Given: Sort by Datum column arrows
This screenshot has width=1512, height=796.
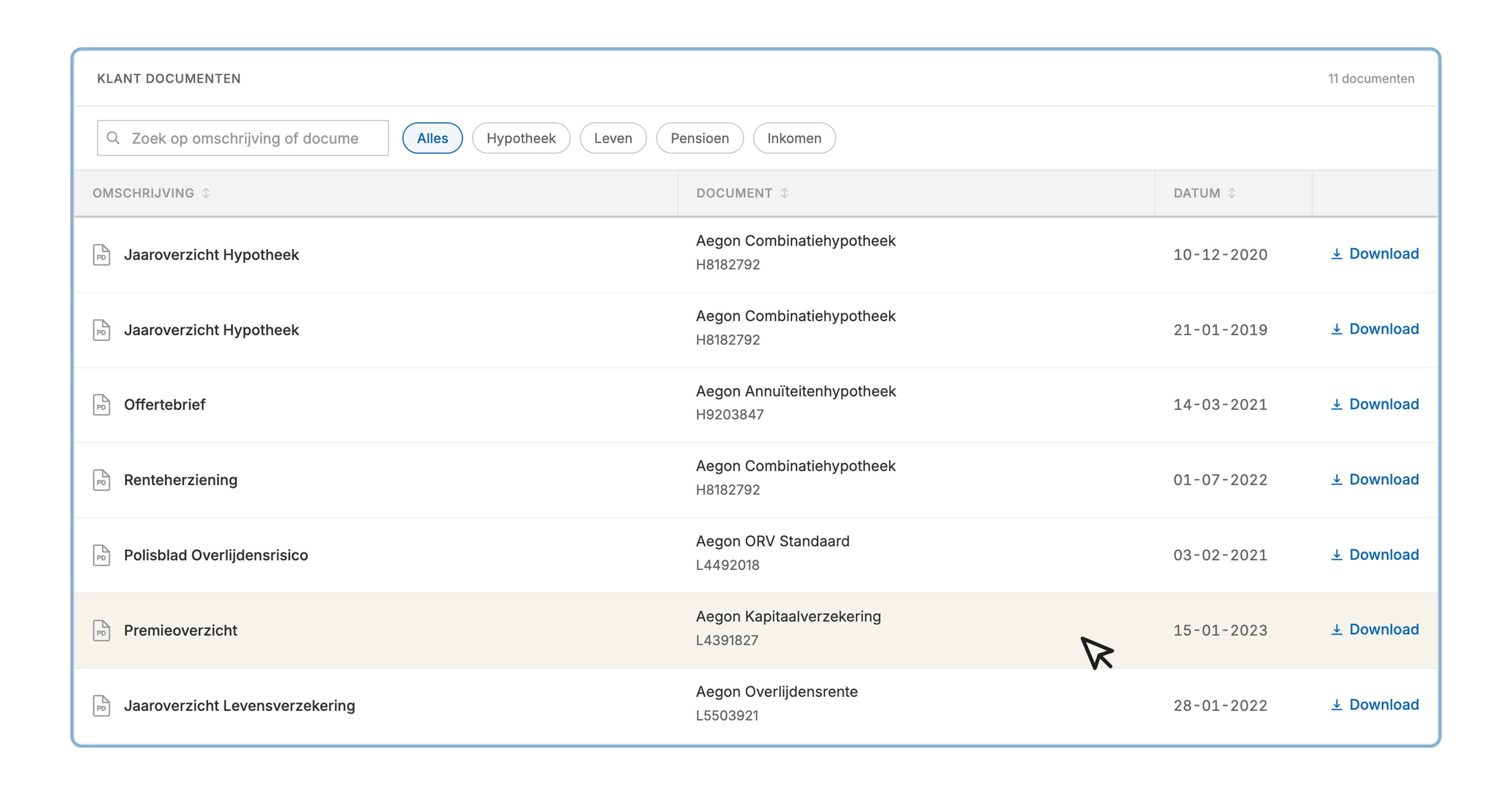Looking at the screenshot, I should point(1232,193).
